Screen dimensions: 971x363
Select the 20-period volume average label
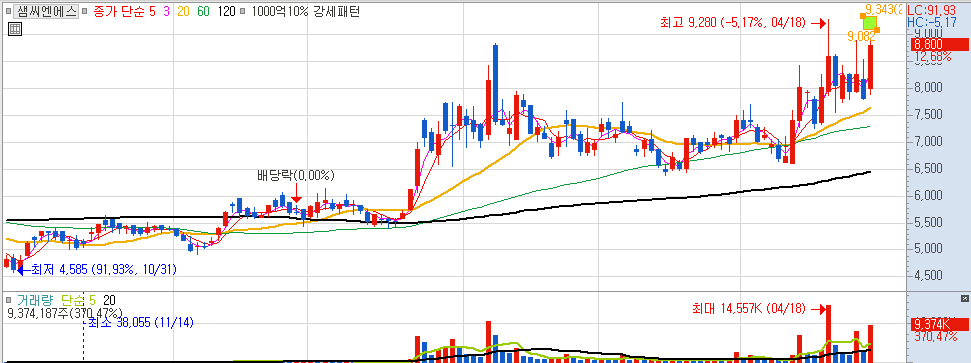click(x=109, y=299)
